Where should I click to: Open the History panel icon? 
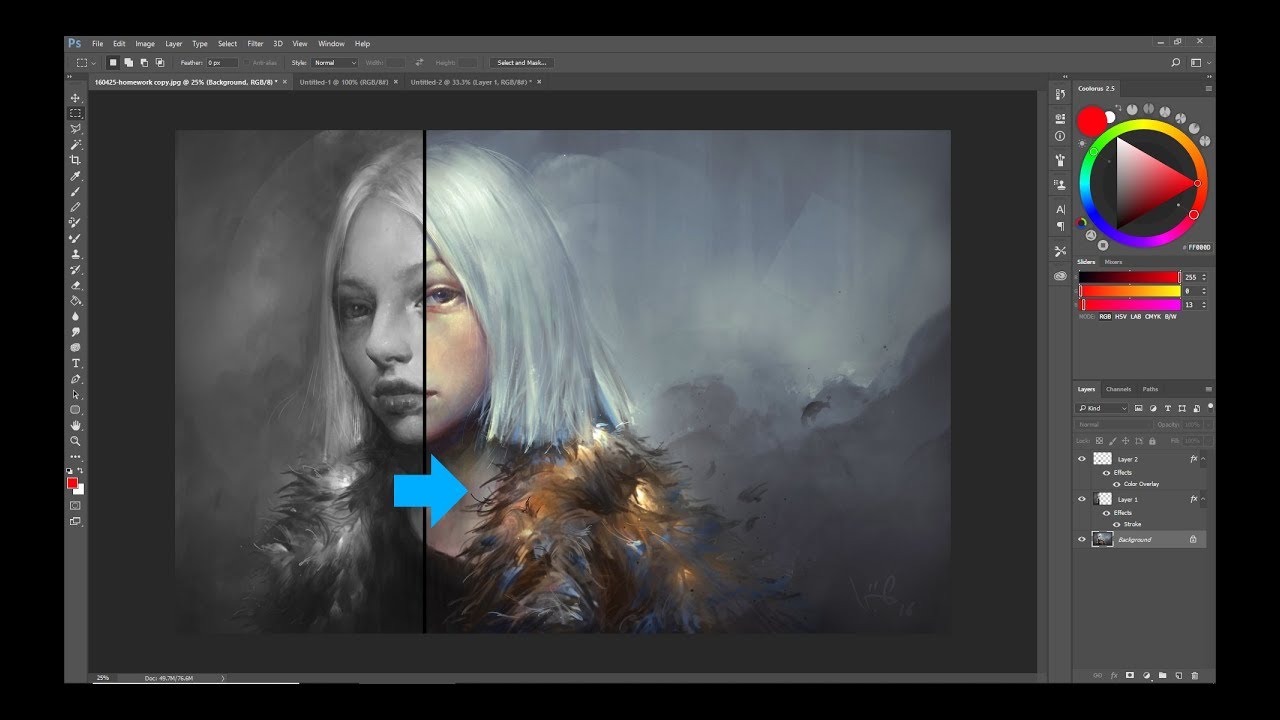(1060, 94)
